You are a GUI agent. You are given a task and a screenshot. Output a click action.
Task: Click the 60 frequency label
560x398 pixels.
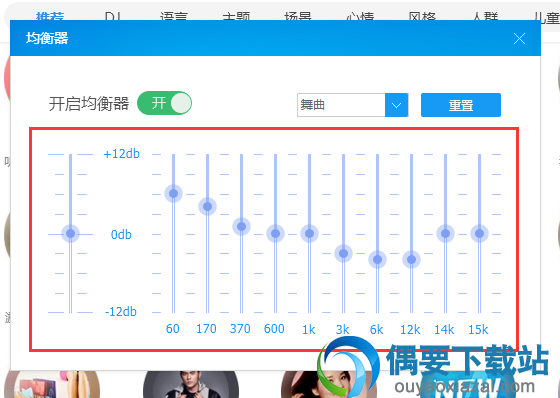point(173,329)
